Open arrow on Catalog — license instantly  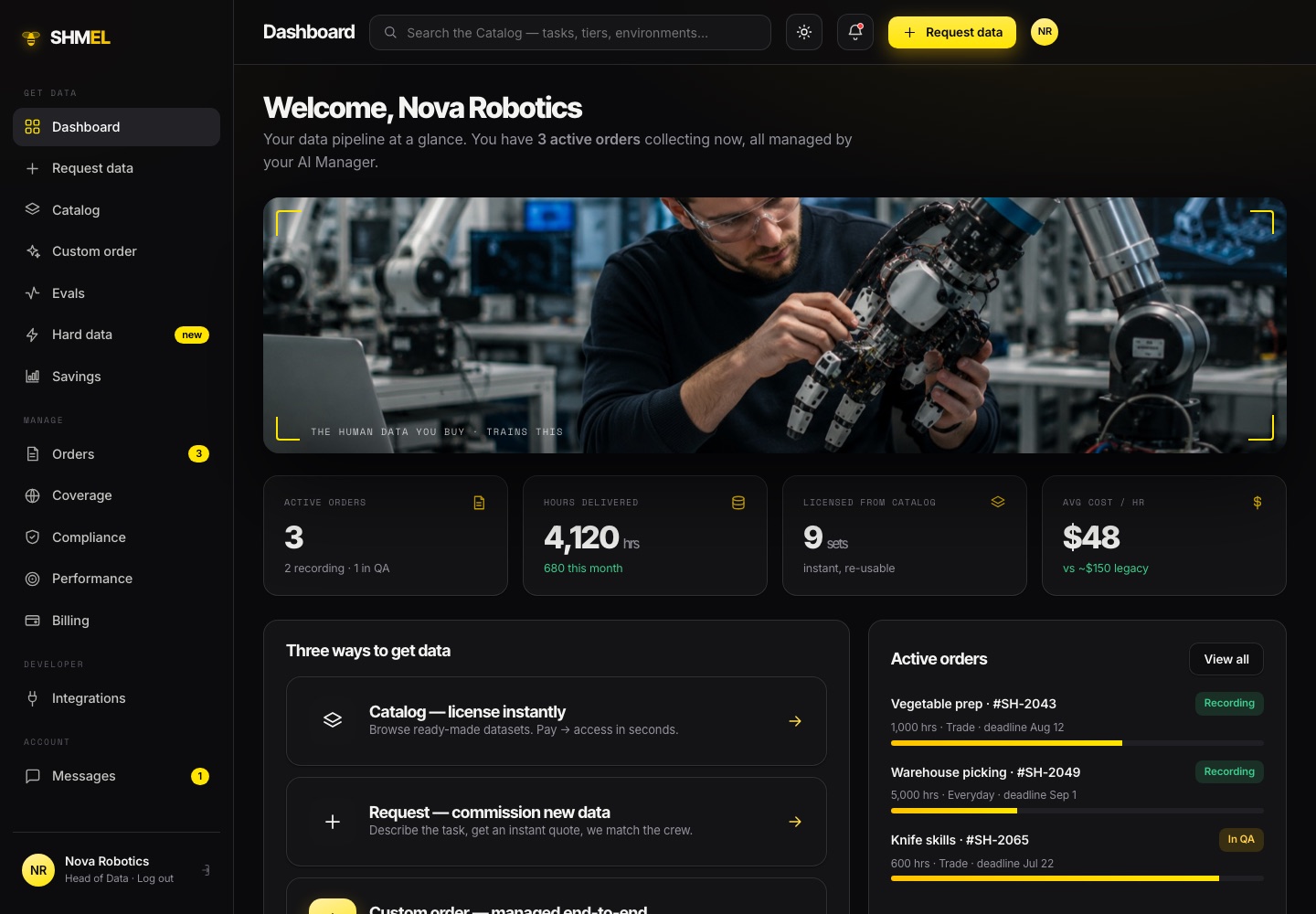click(795, 721)
